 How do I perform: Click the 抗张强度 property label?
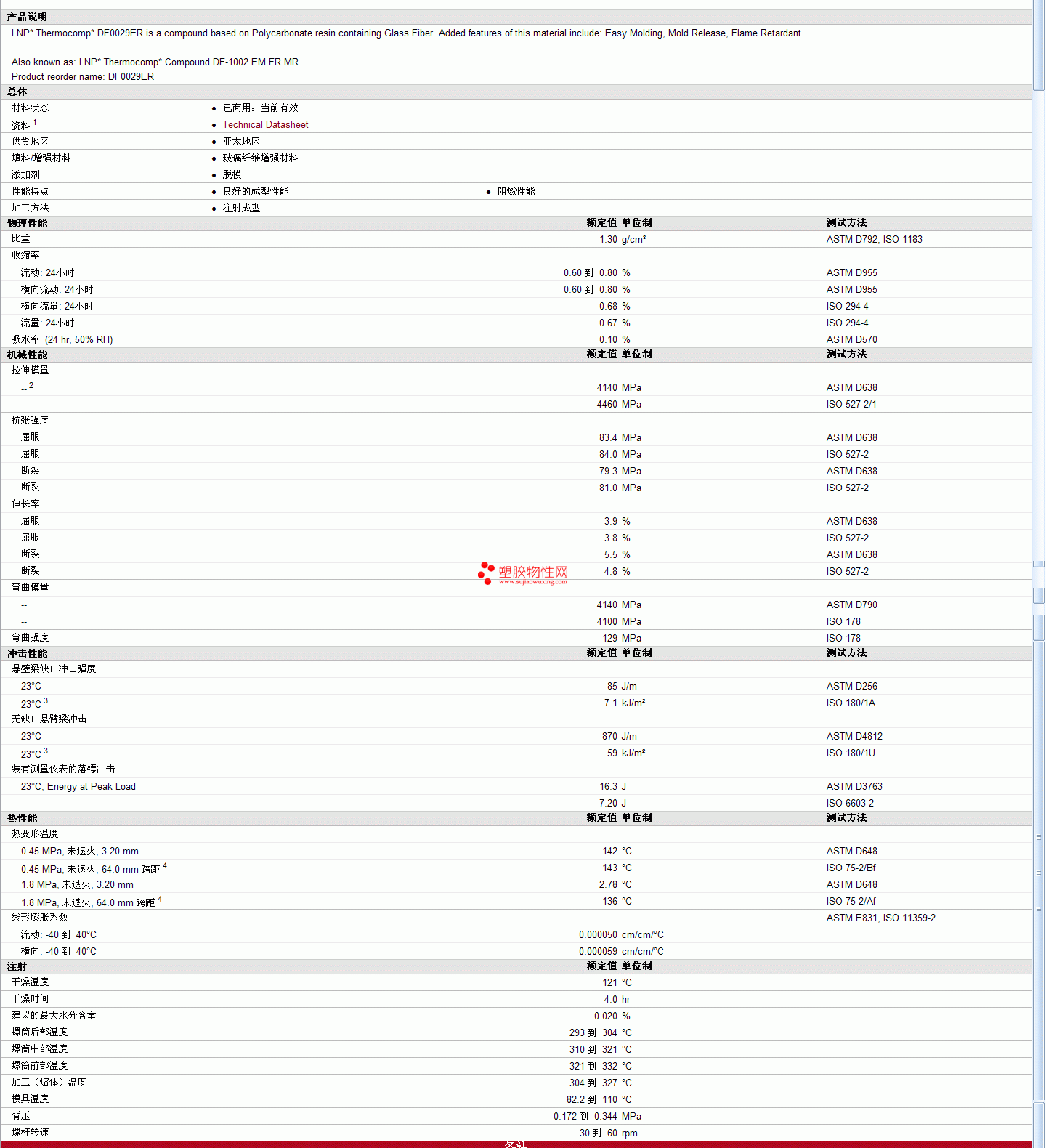[30, 420]
